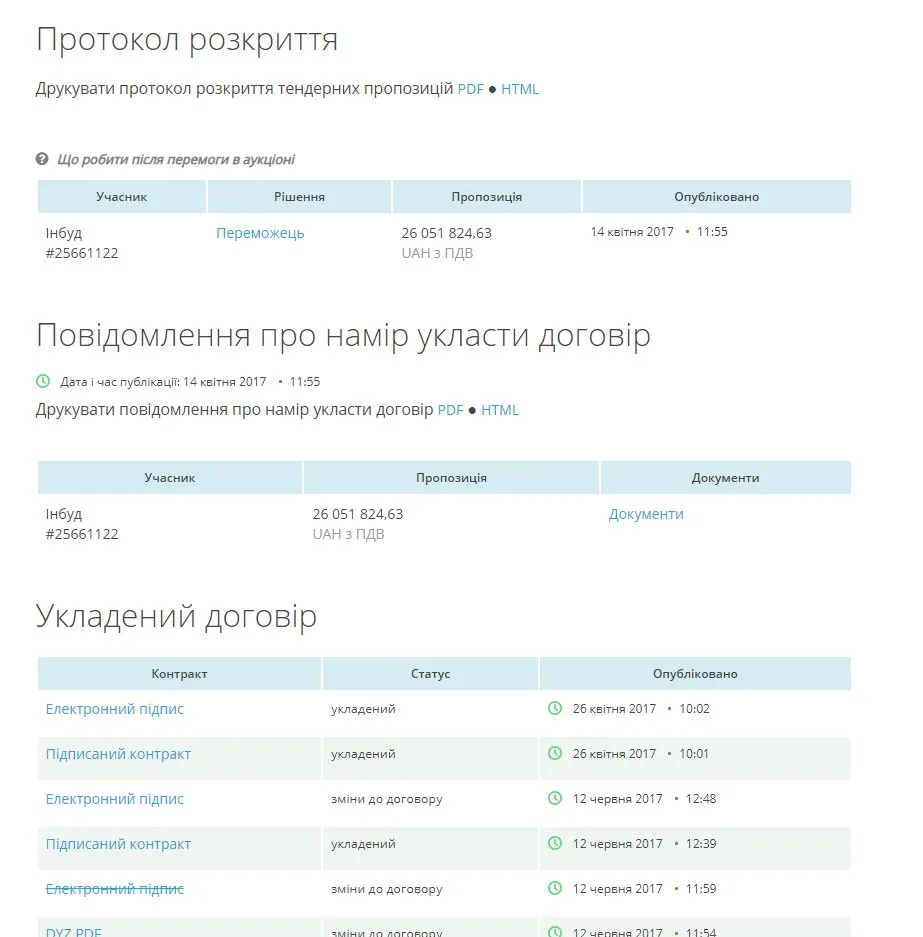Screen dimensions: 923x937
Task: Open the opening protocol HTML link
Action: pos(520,89)
